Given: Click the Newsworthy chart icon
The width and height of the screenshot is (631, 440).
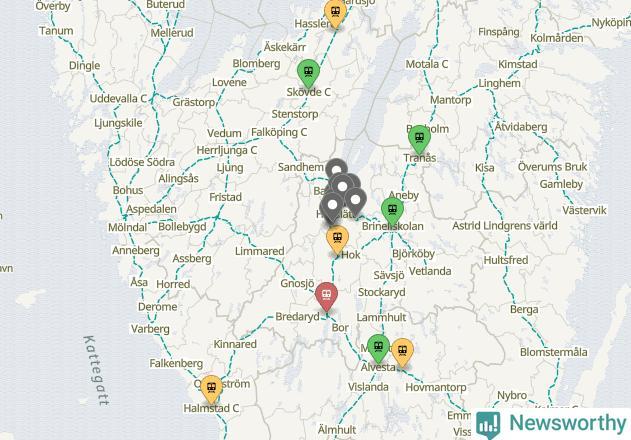Looking at the screenshot, I should [488, 424].
